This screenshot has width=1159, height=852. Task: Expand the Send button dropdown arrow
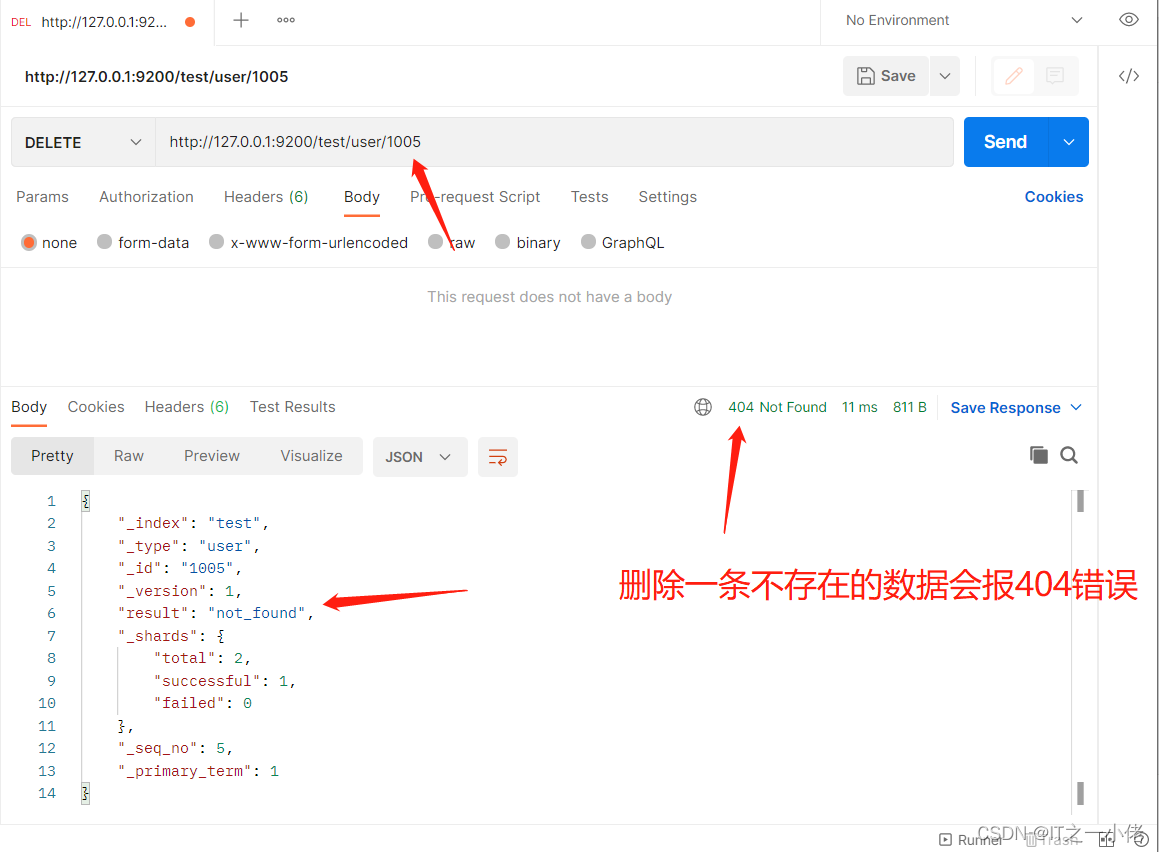(1069, 142)
